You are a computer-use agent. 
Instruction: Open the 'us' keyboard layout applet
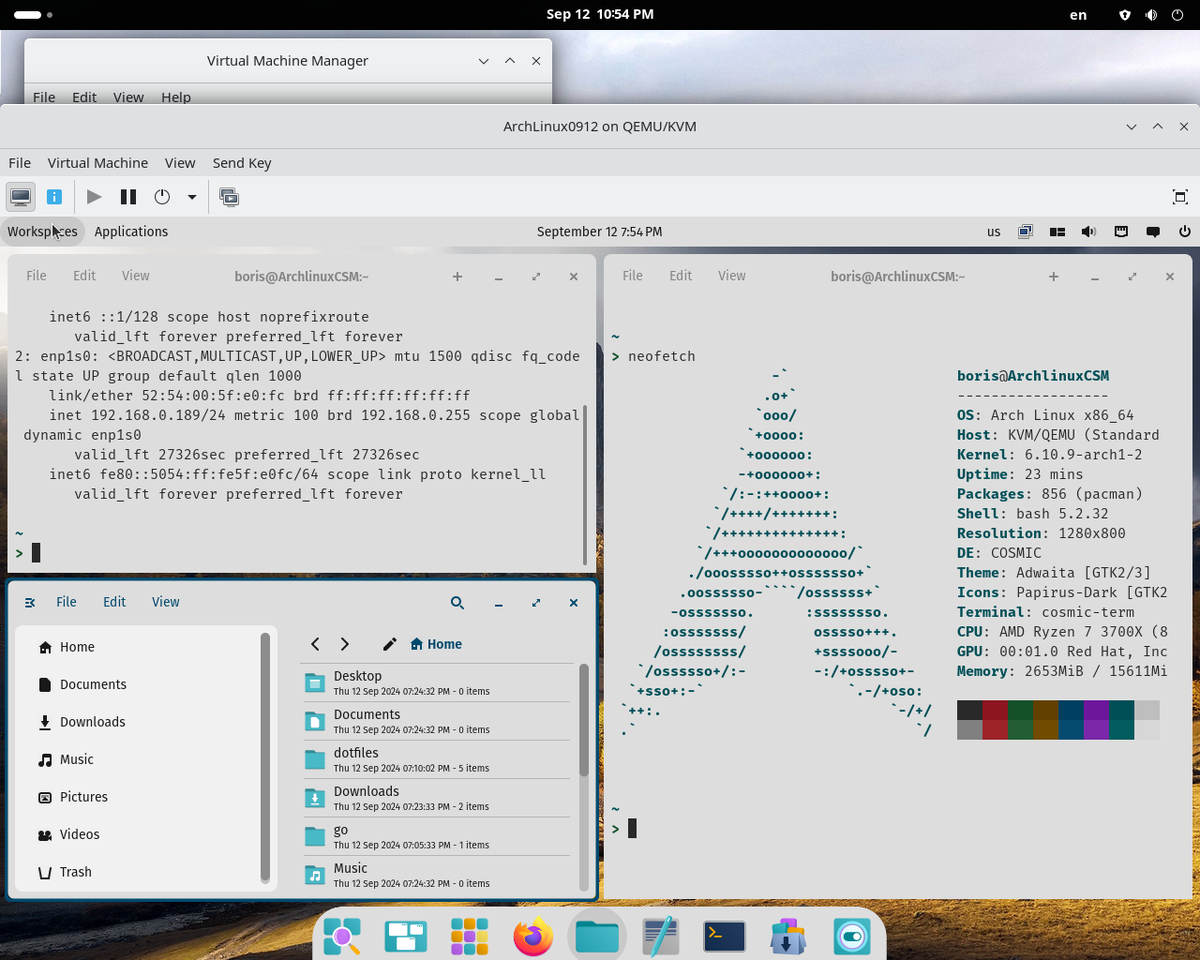pos(994,231)
